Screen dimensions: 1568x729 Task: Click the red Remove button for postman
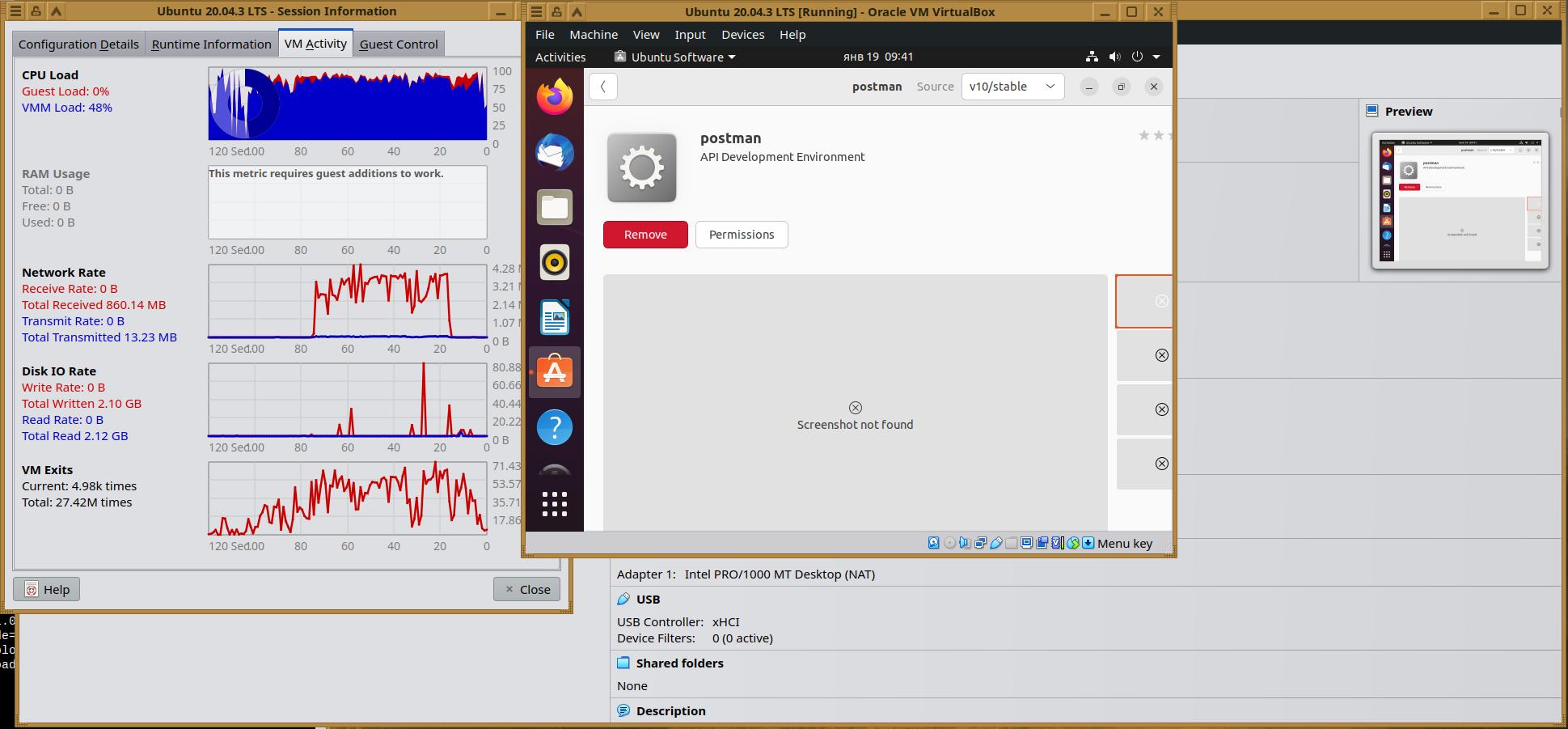point(645,235)
